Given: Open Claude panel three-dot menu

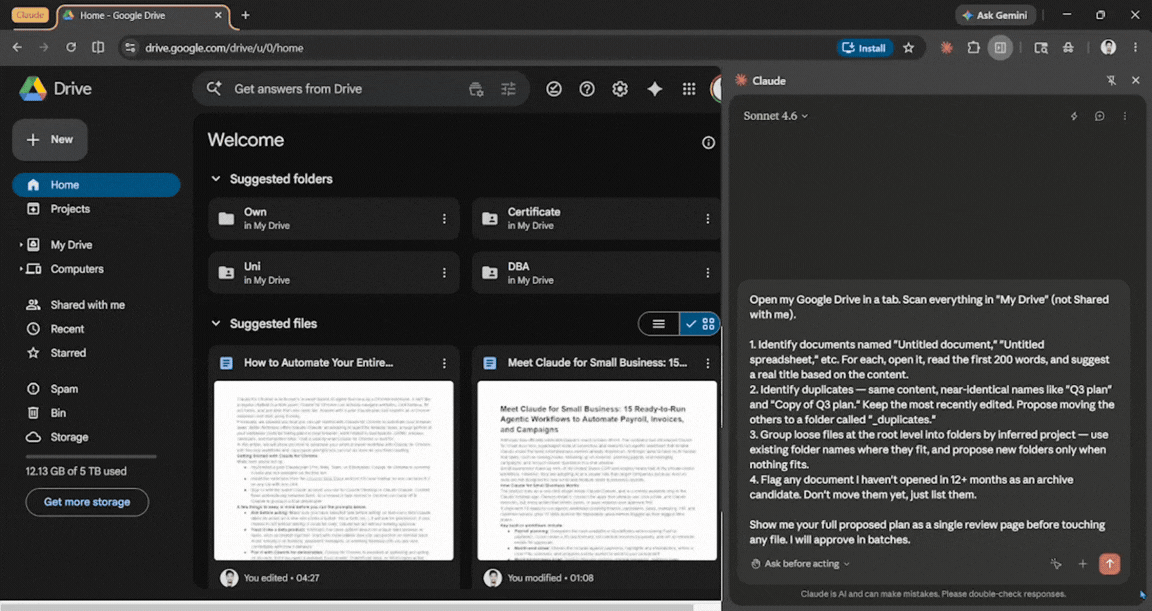Looking at the screenshot, I should [x=1124, y=116].
